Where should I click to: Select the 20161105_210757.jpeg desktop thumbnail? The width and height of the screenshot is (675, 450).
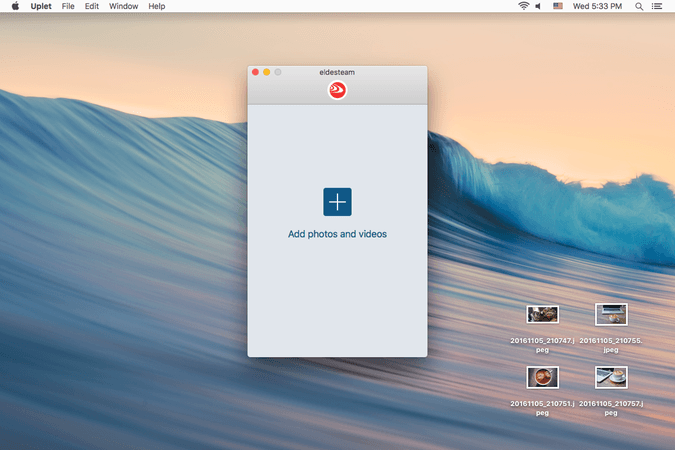point(611,377)
